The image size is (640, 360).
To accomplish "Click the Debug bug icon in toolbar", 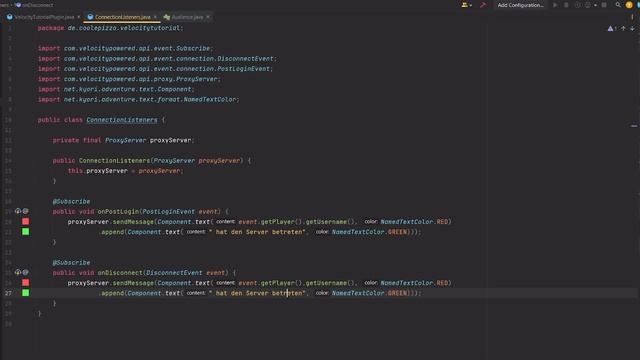I will tap(566, 5).
